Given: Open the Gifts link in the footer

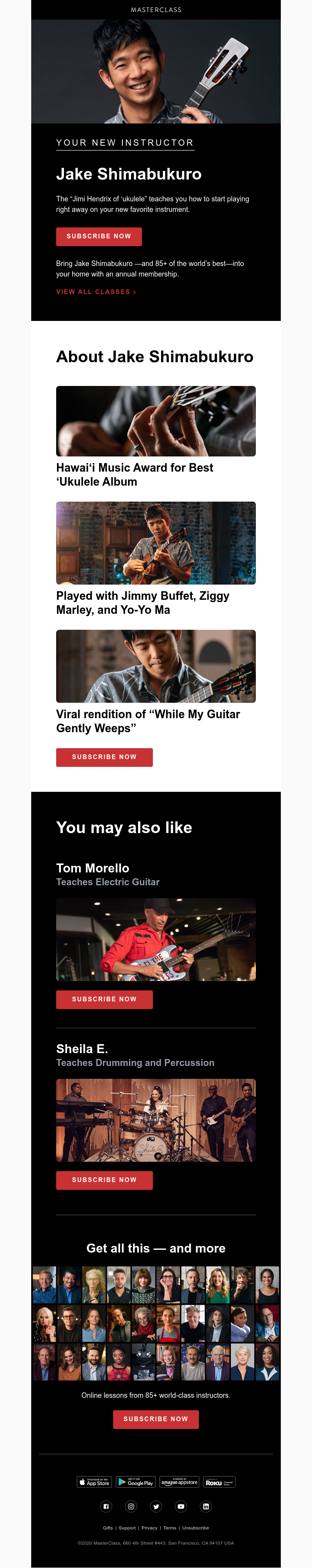Looking at the screenshot, I should 107,1527.
